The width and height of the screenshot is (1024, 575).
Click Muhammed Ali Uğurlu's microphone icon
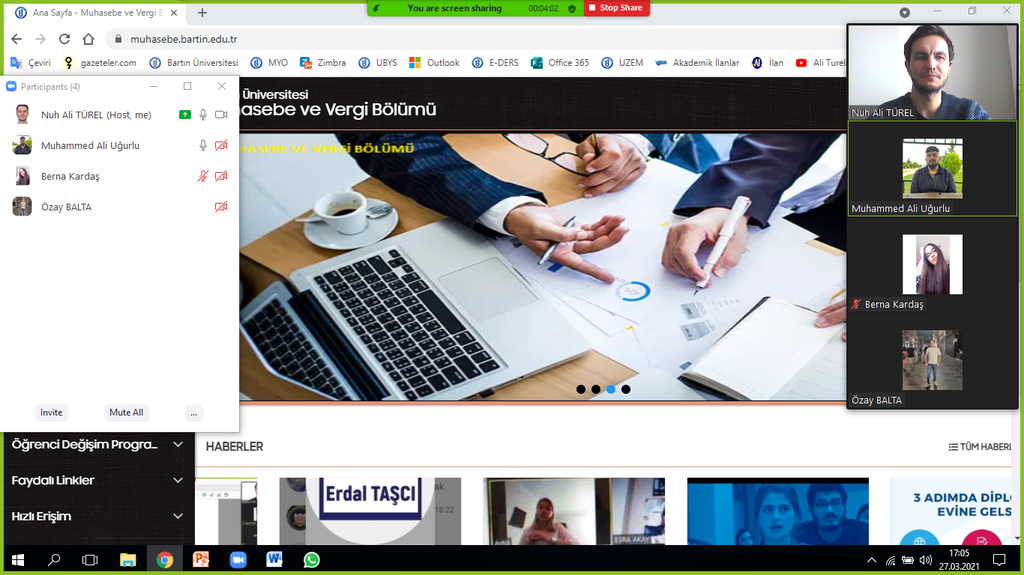(203, 146)
